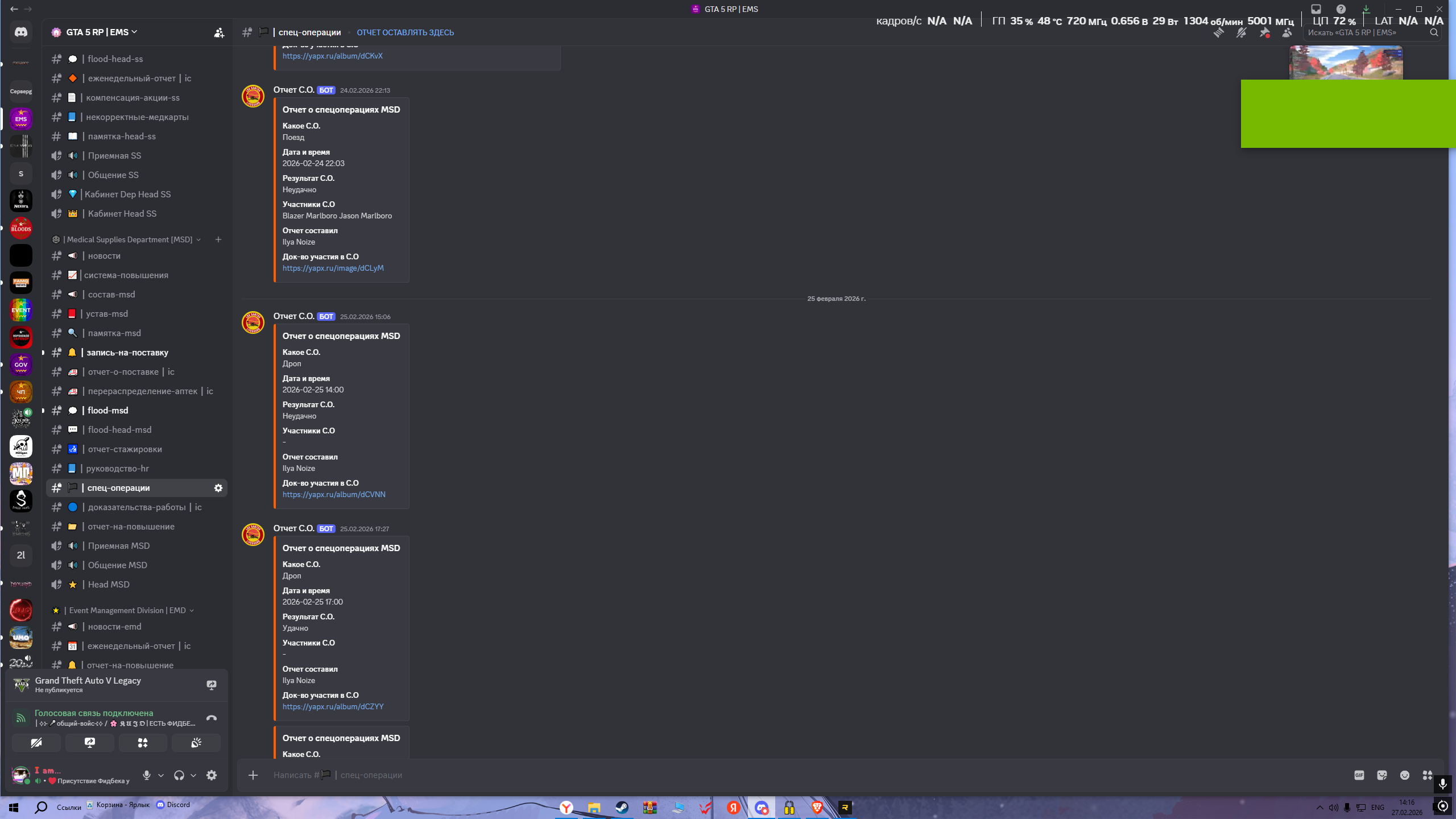The width and height of the screenshot is (1456, 819).
Task: Open microphone input options chevron
Action: click(161, 775)
